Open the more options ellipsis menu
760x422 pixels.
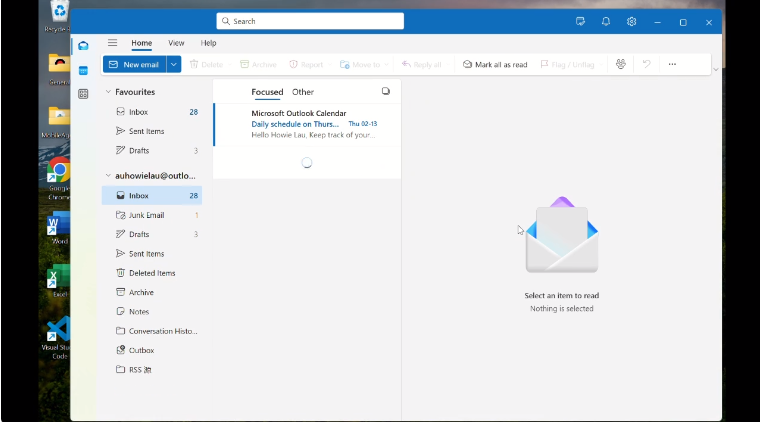coord(672,64)
